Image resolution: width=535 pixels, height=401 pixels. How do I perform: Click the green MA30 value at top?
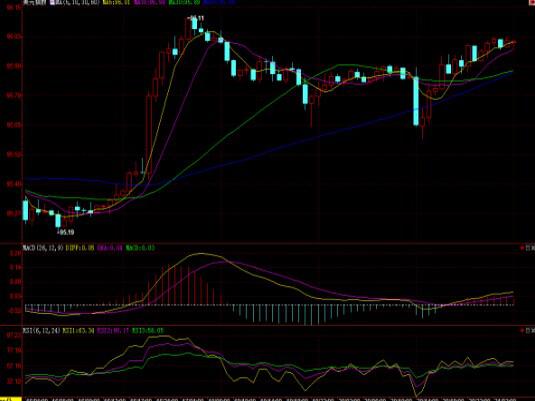[x=184, y=2]
